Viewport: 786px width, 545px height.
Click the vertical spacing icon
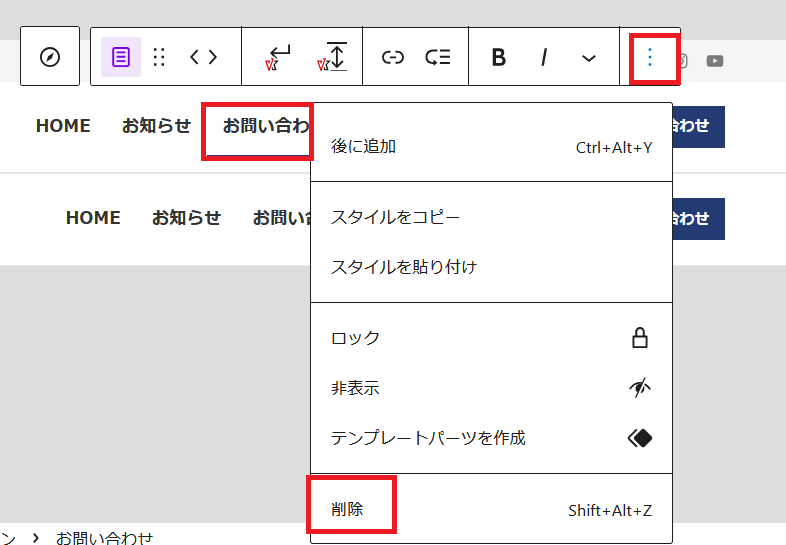[x=332, y=57]
